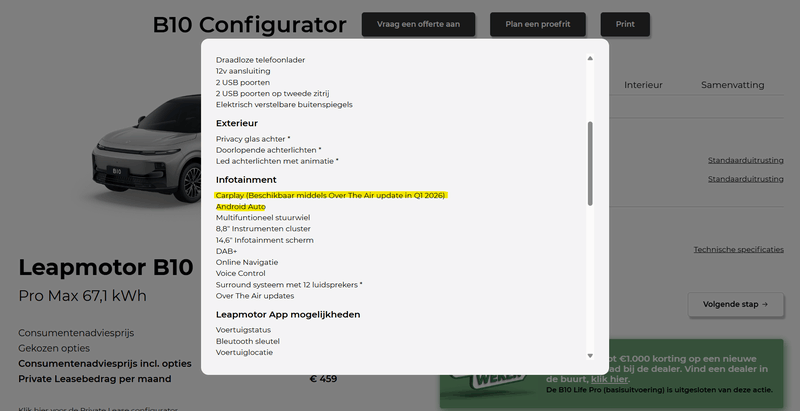Image resolution: width=800 pixels, height=411 pixels.
Task: Click 'Plan een proefrit' button
Action: [538, 24]
